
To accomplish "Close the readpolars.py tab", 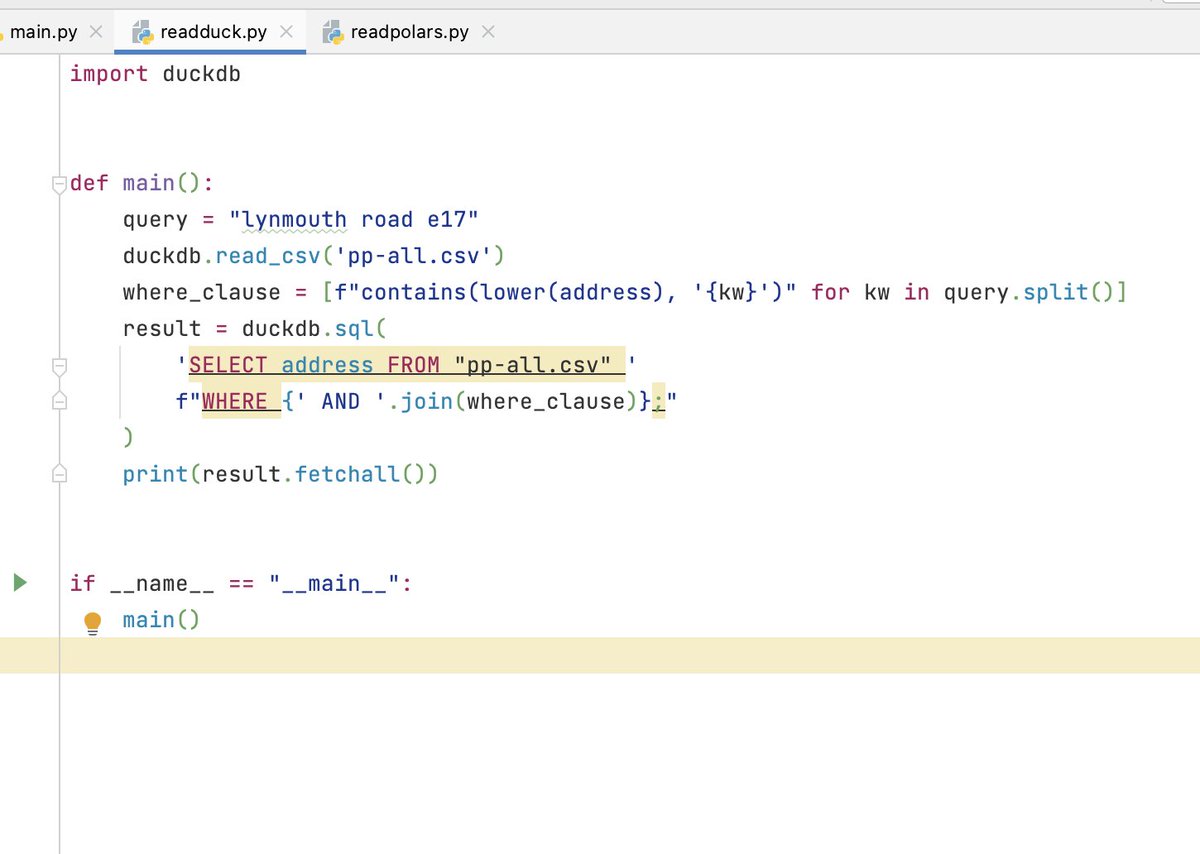I will (x=488, y=32).
